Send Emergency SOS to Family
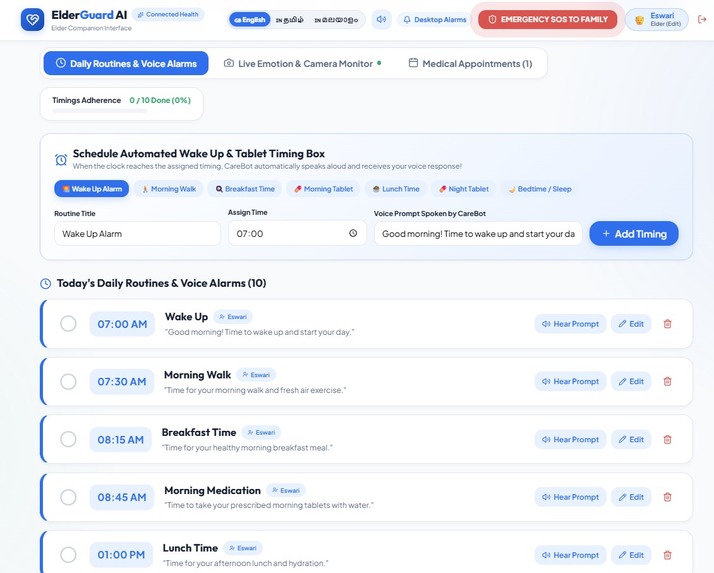Viewport: 714px width, 573px height. pos(548,20)
